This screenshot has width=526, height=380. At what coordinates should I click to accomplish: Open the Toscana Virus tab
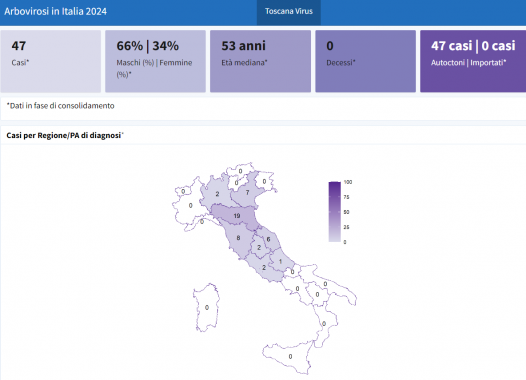point(288,11)
